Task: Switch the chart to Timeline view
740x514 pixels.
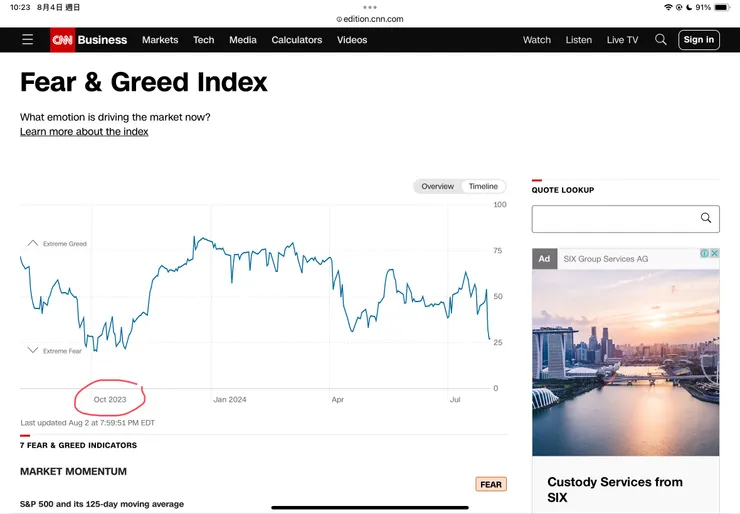Action: pos(483,187)
